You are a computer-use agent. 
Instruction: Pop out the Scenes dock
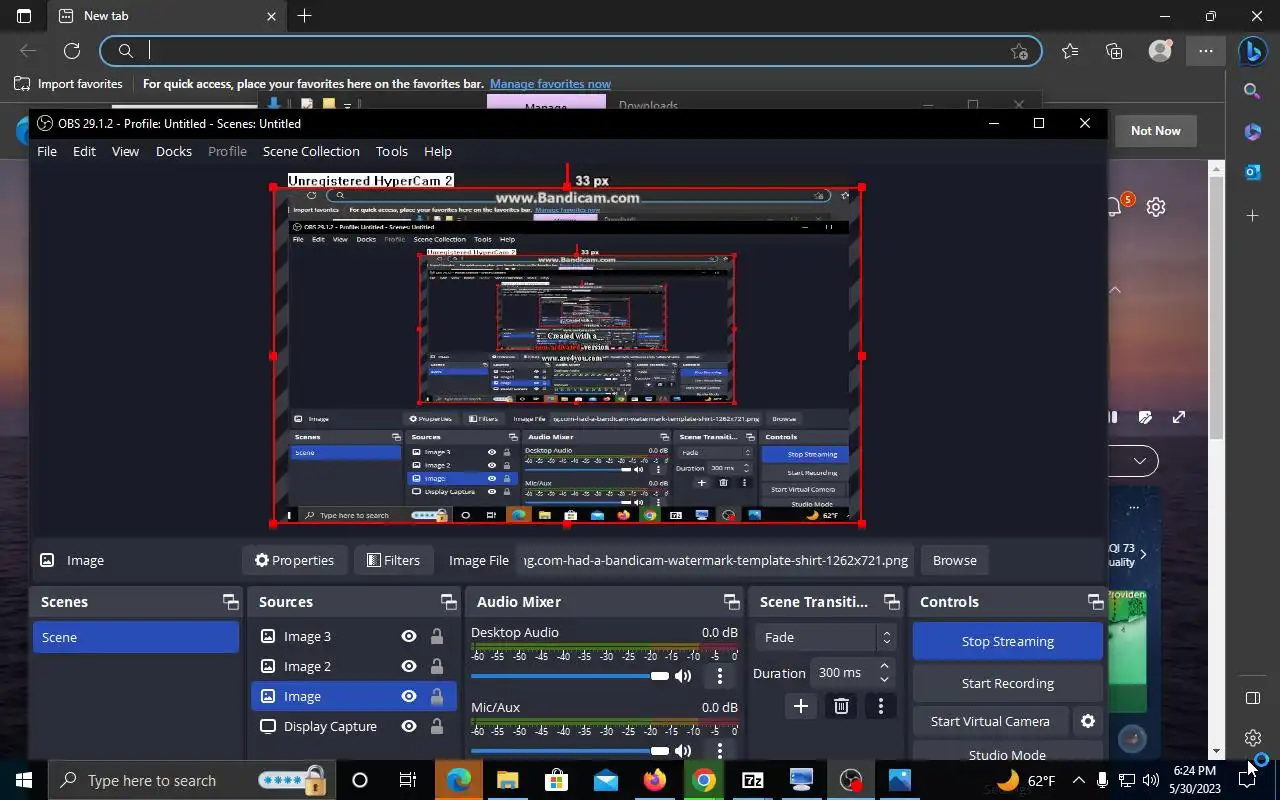pos(230,602)
